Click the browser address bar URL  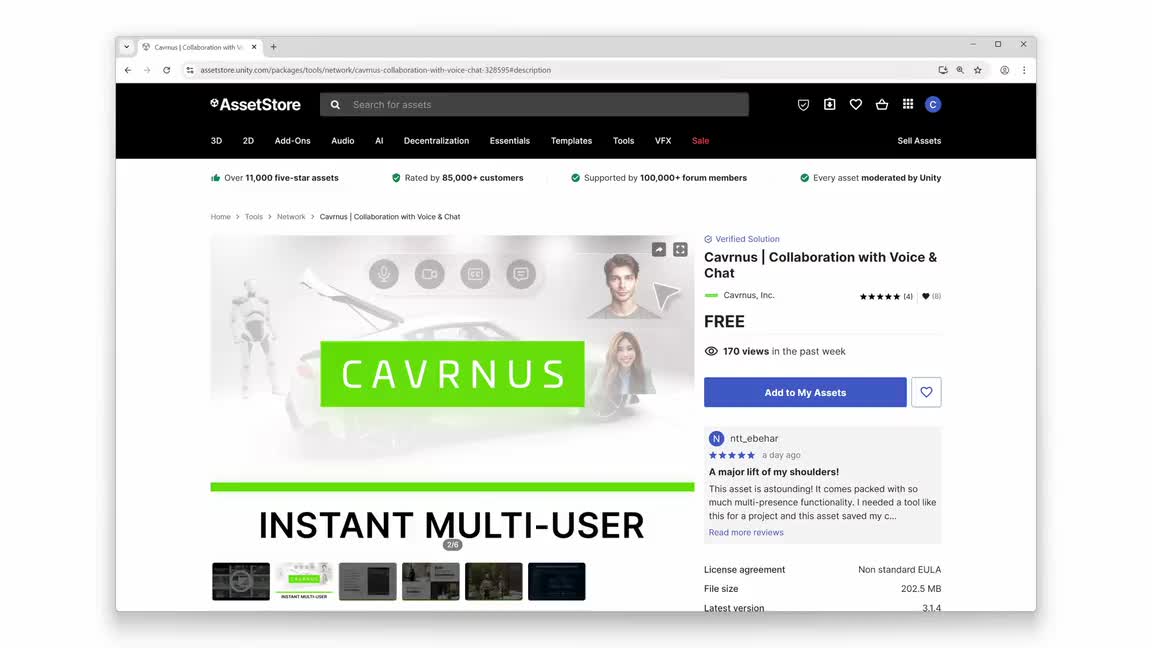(375, 70)
